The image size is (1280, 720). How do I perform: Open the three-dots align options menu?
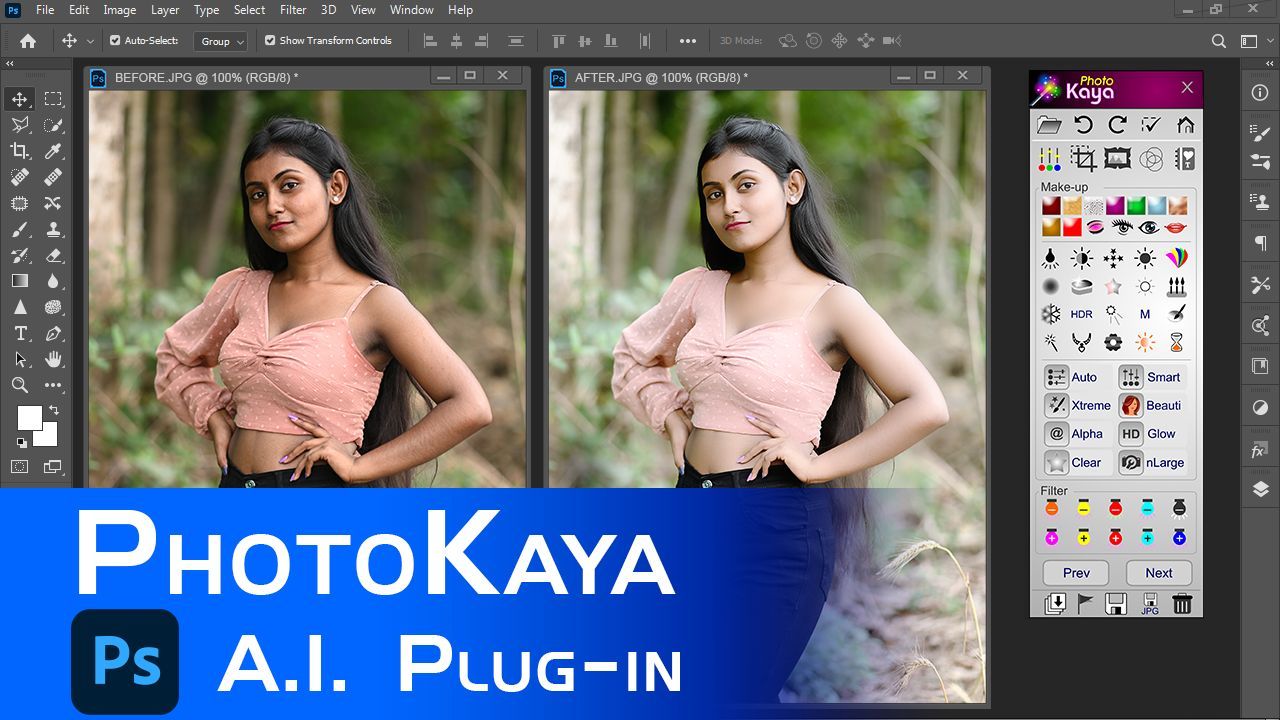click(688, 41)
